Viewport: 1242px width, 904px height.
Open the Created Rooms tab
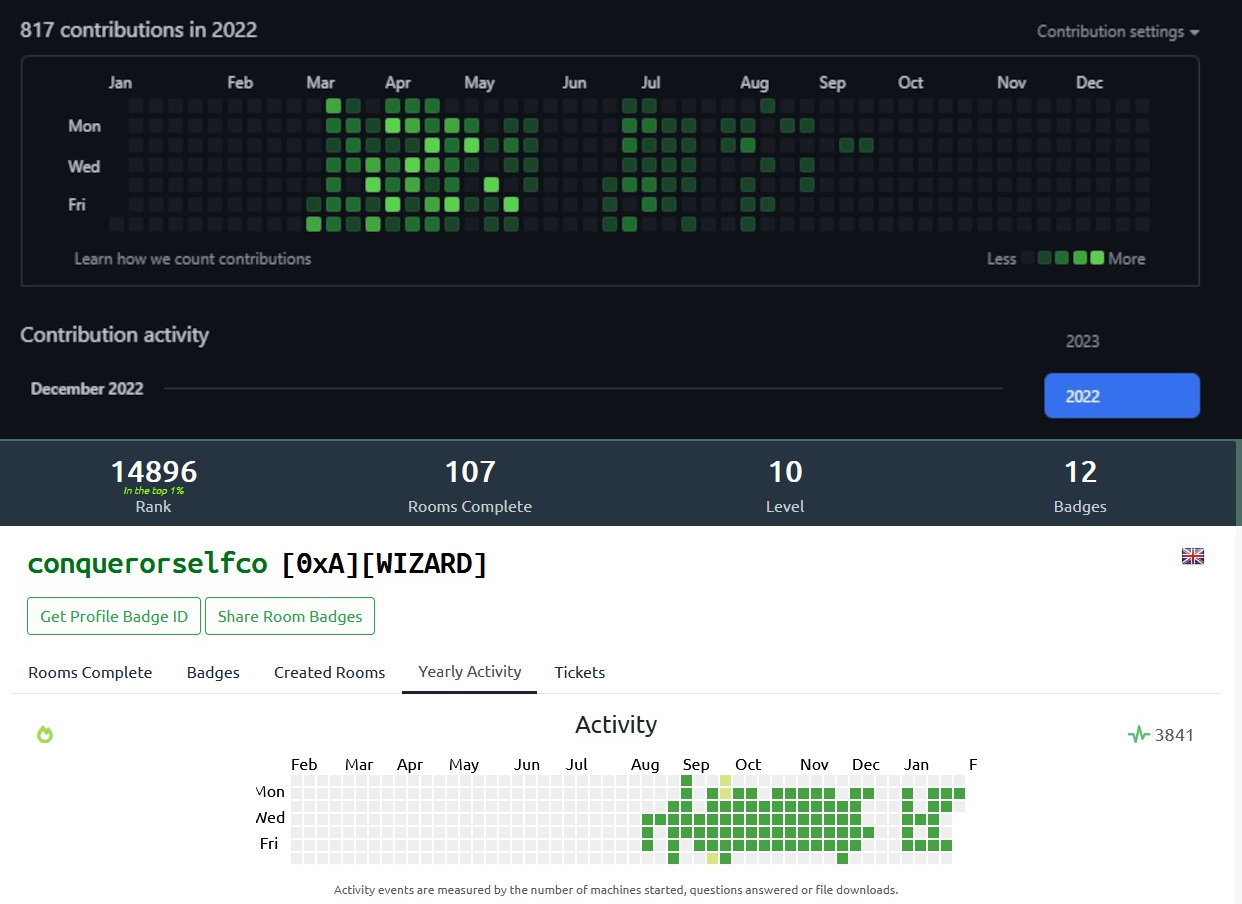tap(329, 672)
